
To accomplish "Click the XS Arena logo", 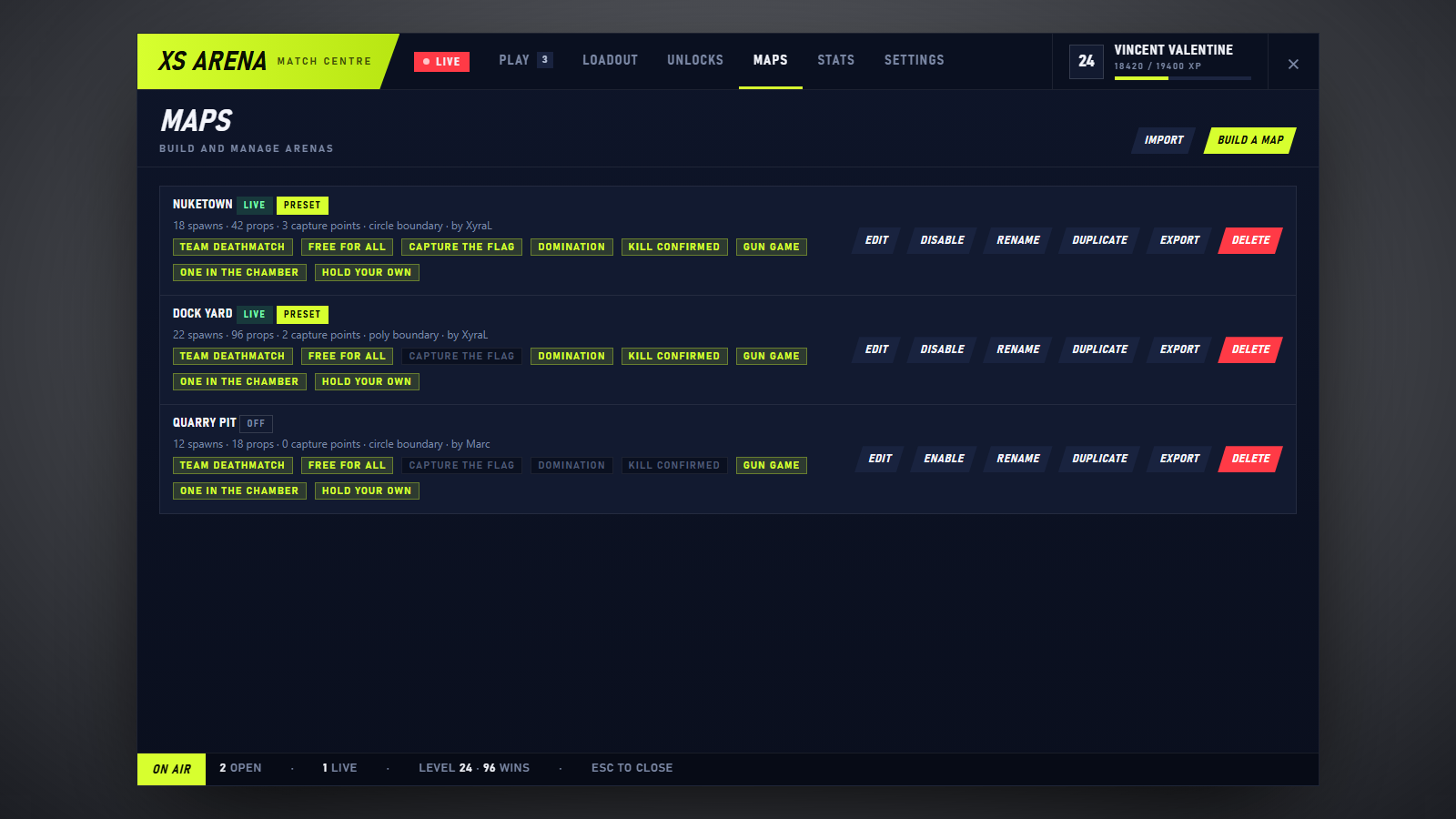I will tap(212, 61).
